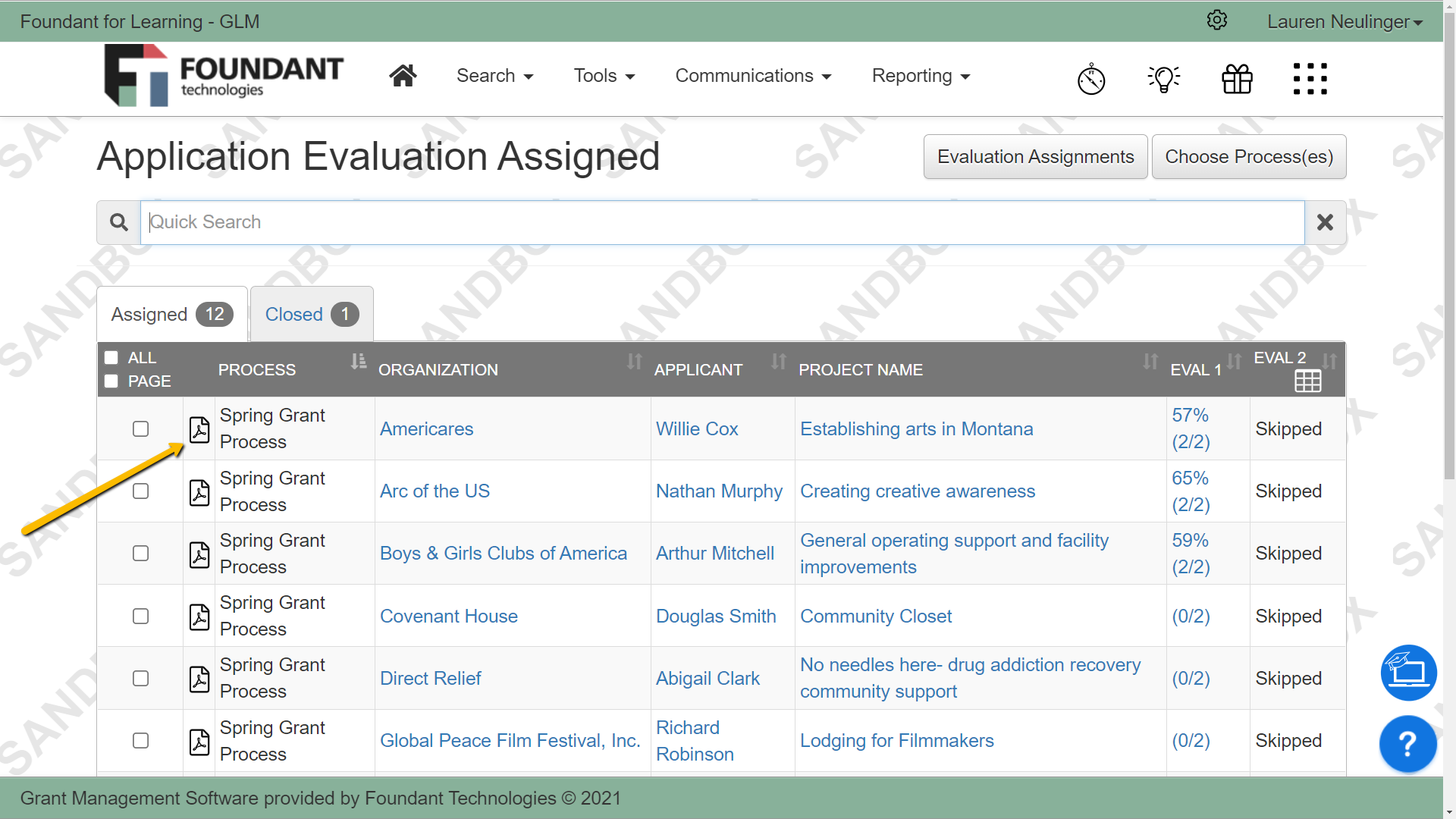Open Community Closet project link
The height and width of the screenshot is (819, 1456).
pyautogui.click(x=876, y=616)
